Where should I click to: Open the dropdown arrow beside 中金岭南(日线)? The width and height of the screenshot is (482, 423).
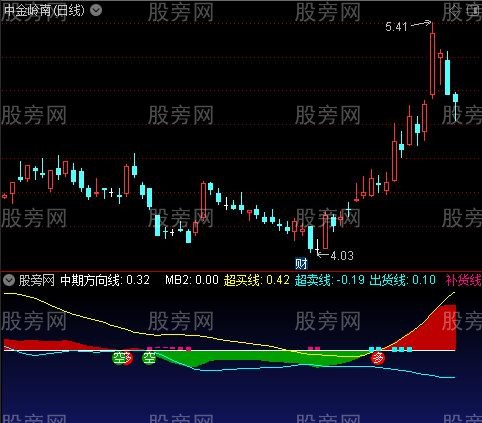click(x=96, y=11)
